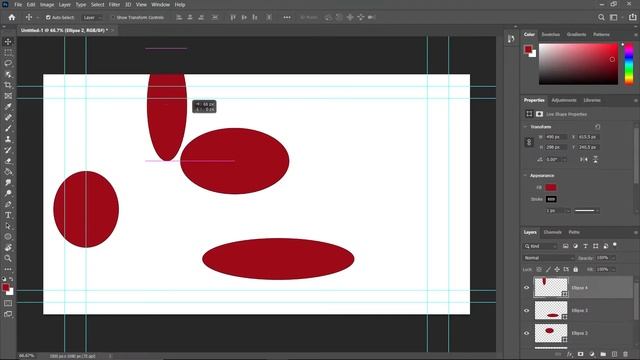Open the Fill percentage dropdown arrow
The image size is (640, 360).
pyautogui.click(x=613, y=269)
